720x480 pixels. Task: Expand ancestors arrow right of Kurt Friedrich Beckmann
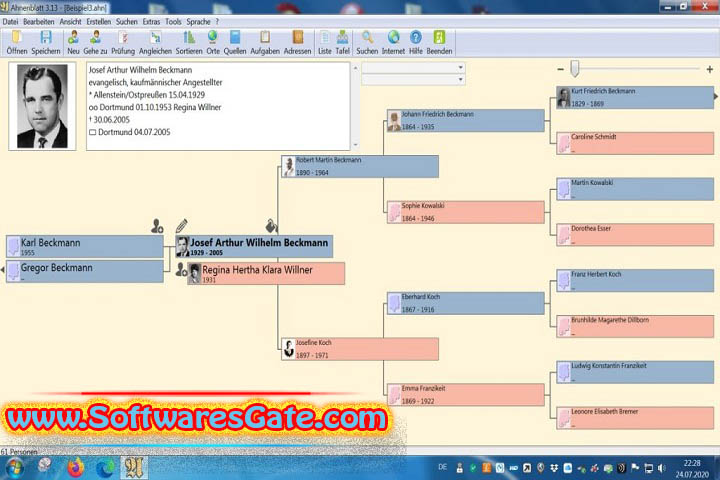pyautogui.click(x=716, y=96)
